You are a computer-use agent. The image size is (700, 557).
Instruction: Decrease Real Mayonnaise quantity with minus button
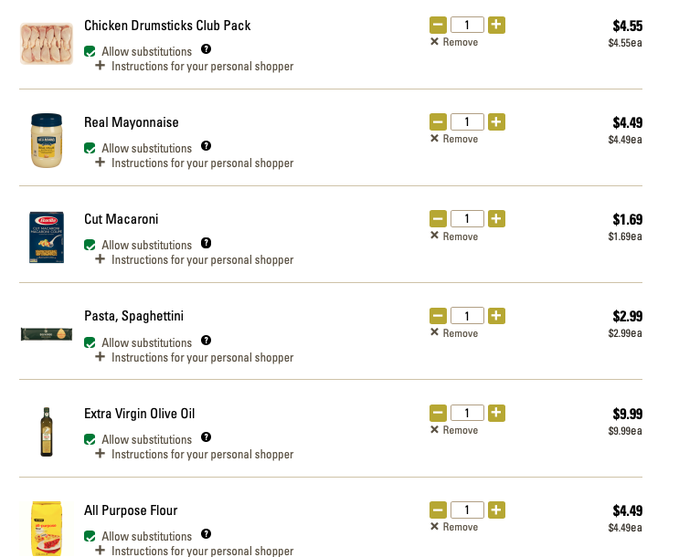[x=438, y=122]
